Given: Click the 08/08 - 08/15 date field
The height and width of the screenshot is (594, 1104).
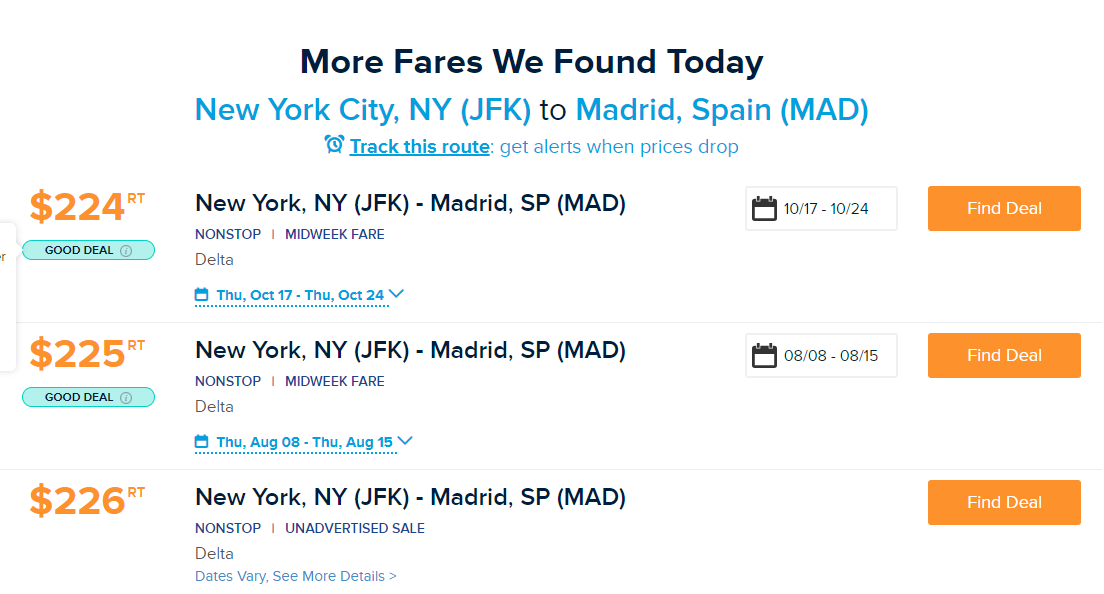Looking at the screenshot, I should tap(830, 356).
